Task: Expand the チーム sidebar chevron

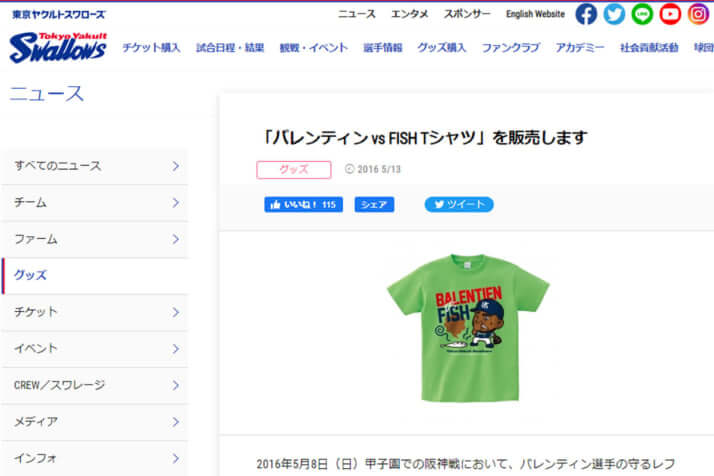Action: pos(176,203)
